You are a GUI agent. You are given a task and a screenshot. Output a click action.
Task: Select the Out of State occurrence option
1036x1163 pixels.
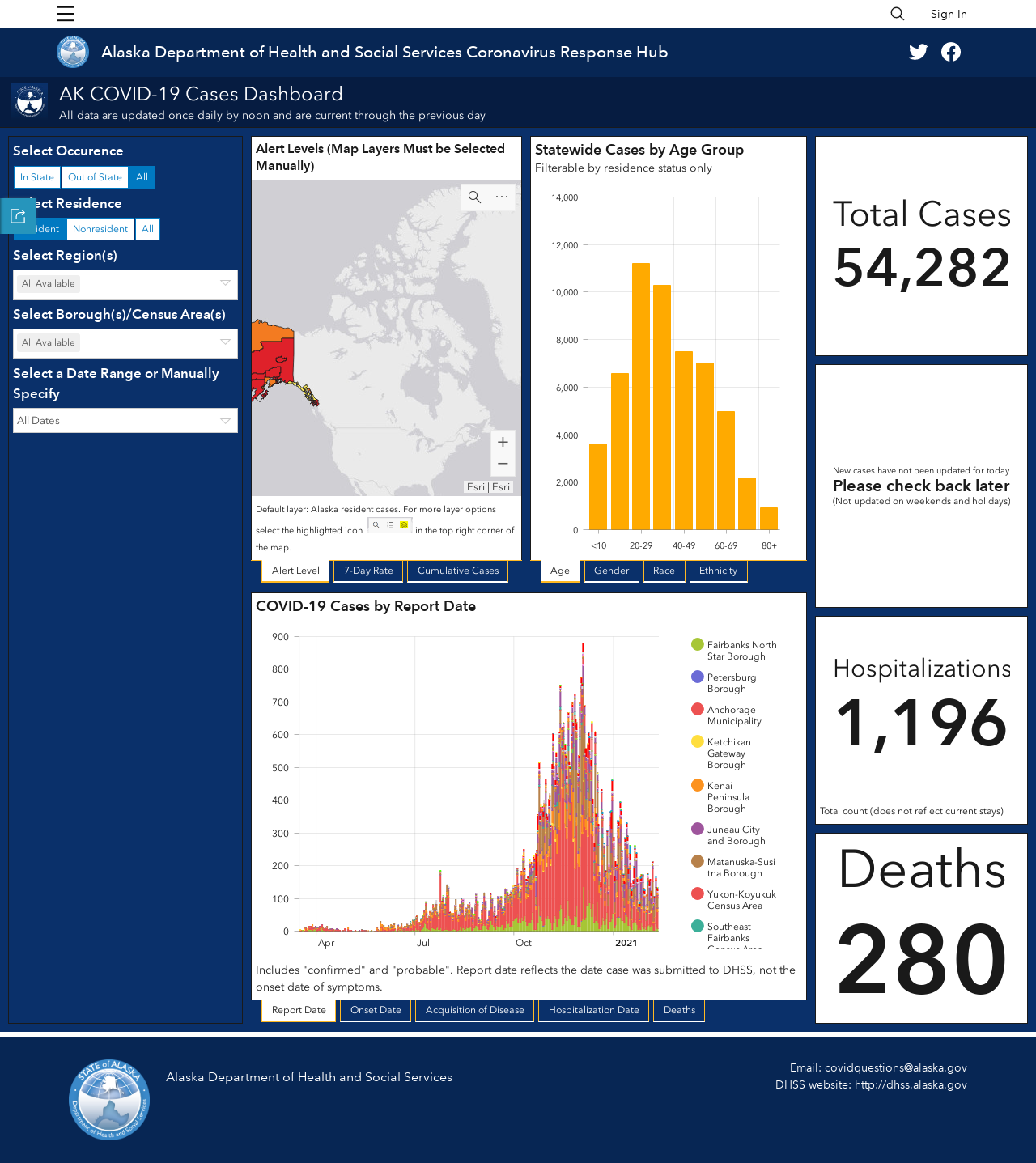point(95,177)
